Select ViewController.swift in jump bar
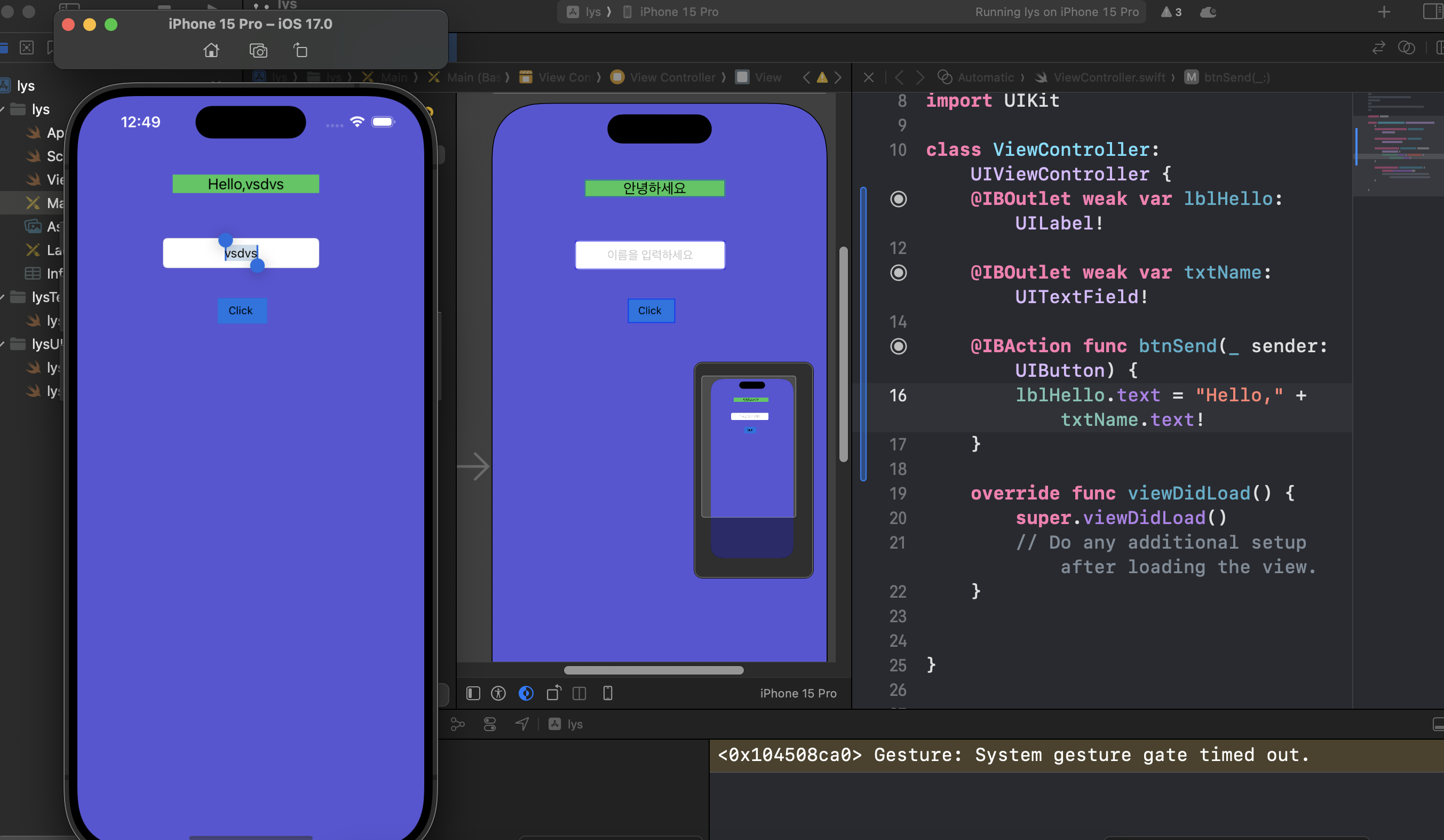 pos(1108,77)
